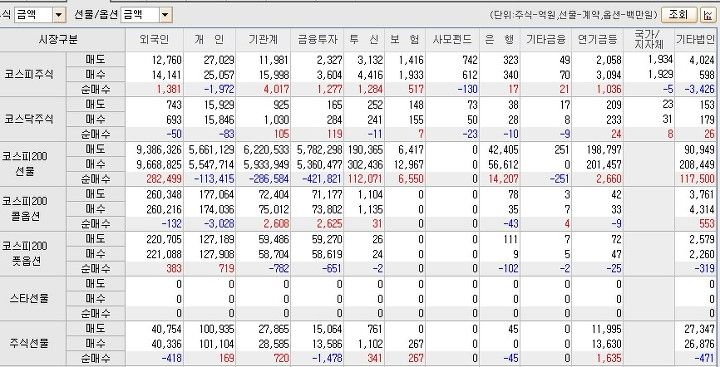Click the 기타금융 column header
This screenshot has height=367, width=720.
(546, 40)
